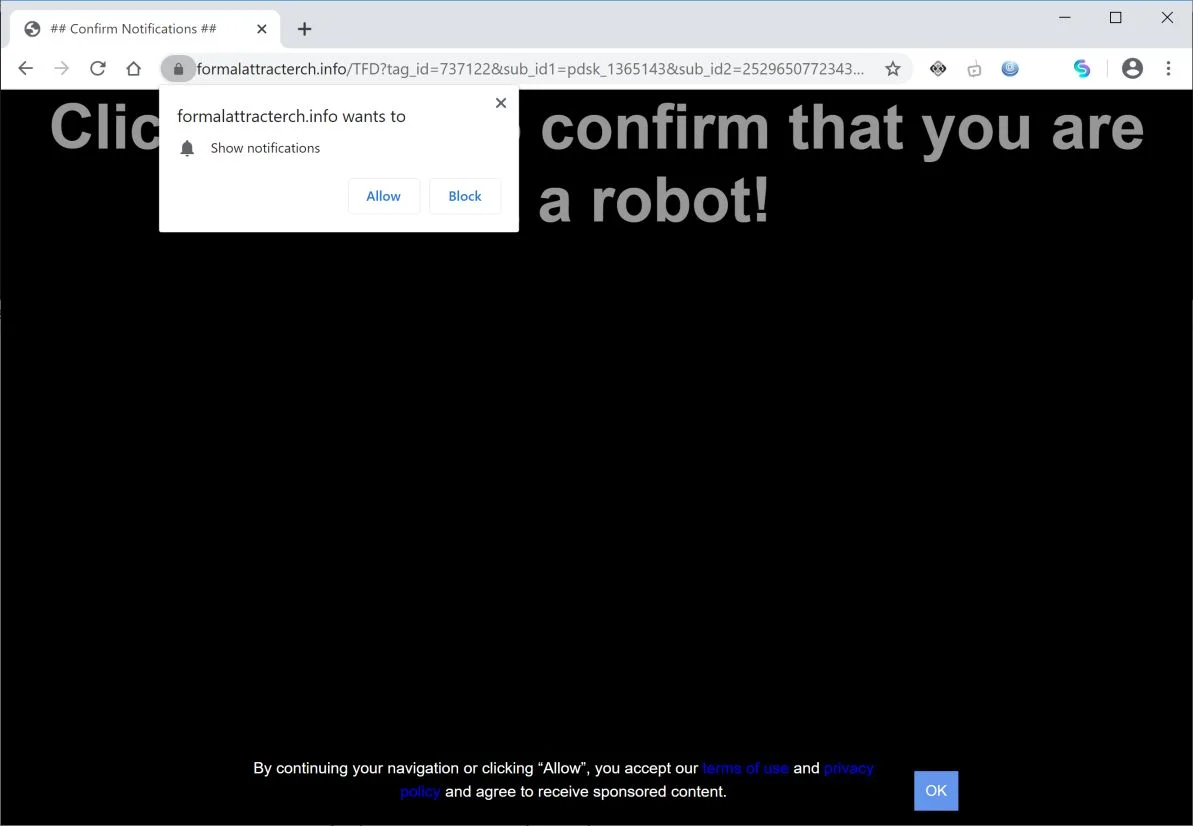The height and width of the screenshot is (826, 1193).
Task: Click the globe favicon on the tab
Action: 32,29
